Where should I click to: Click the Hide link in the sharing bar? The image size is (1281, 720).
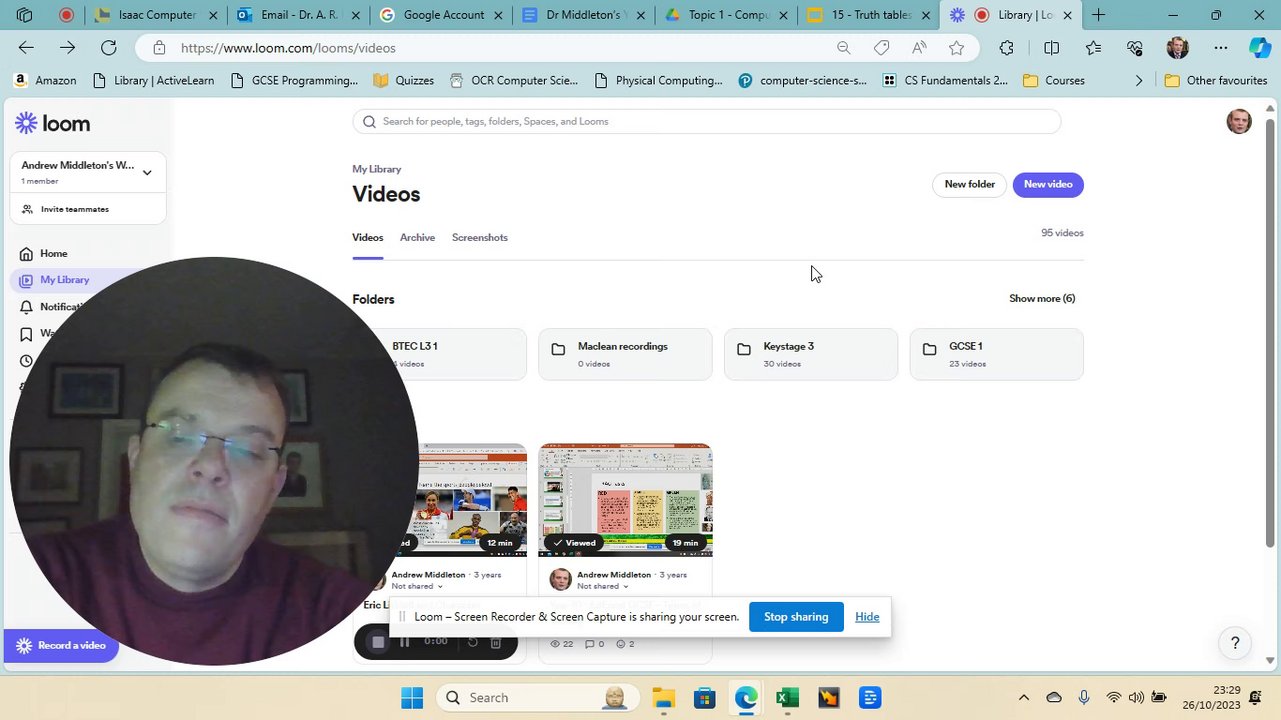867,617
